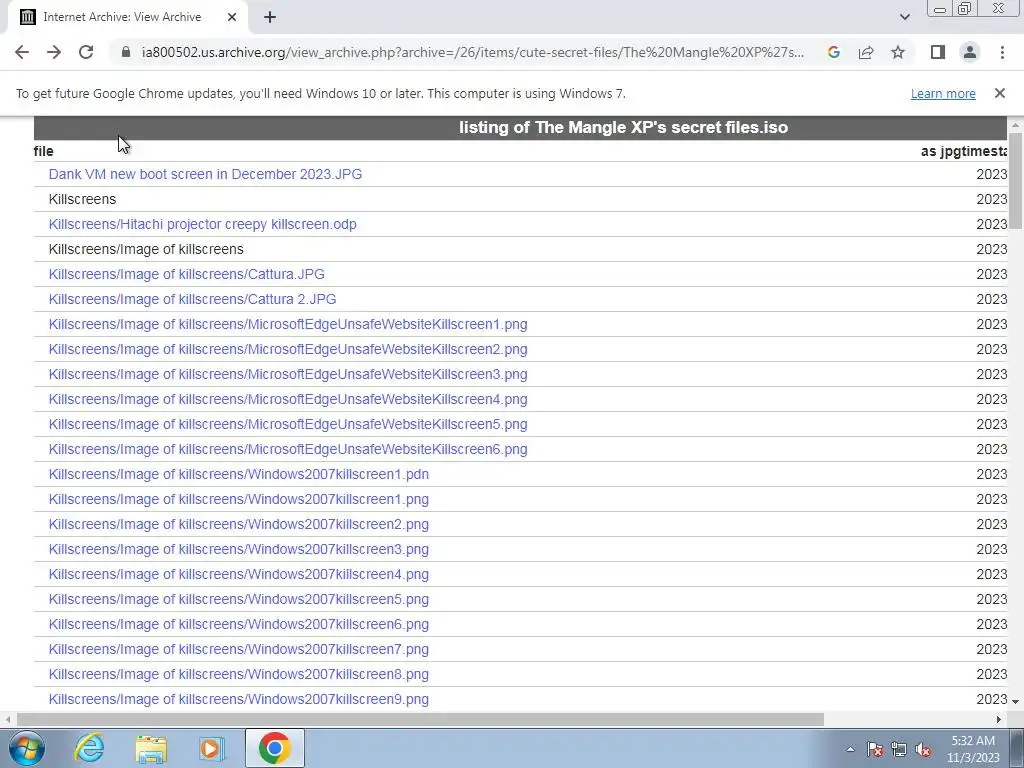Screen dimensions: 1024x768
Task: Reload the current page
Action: point(86,52)
